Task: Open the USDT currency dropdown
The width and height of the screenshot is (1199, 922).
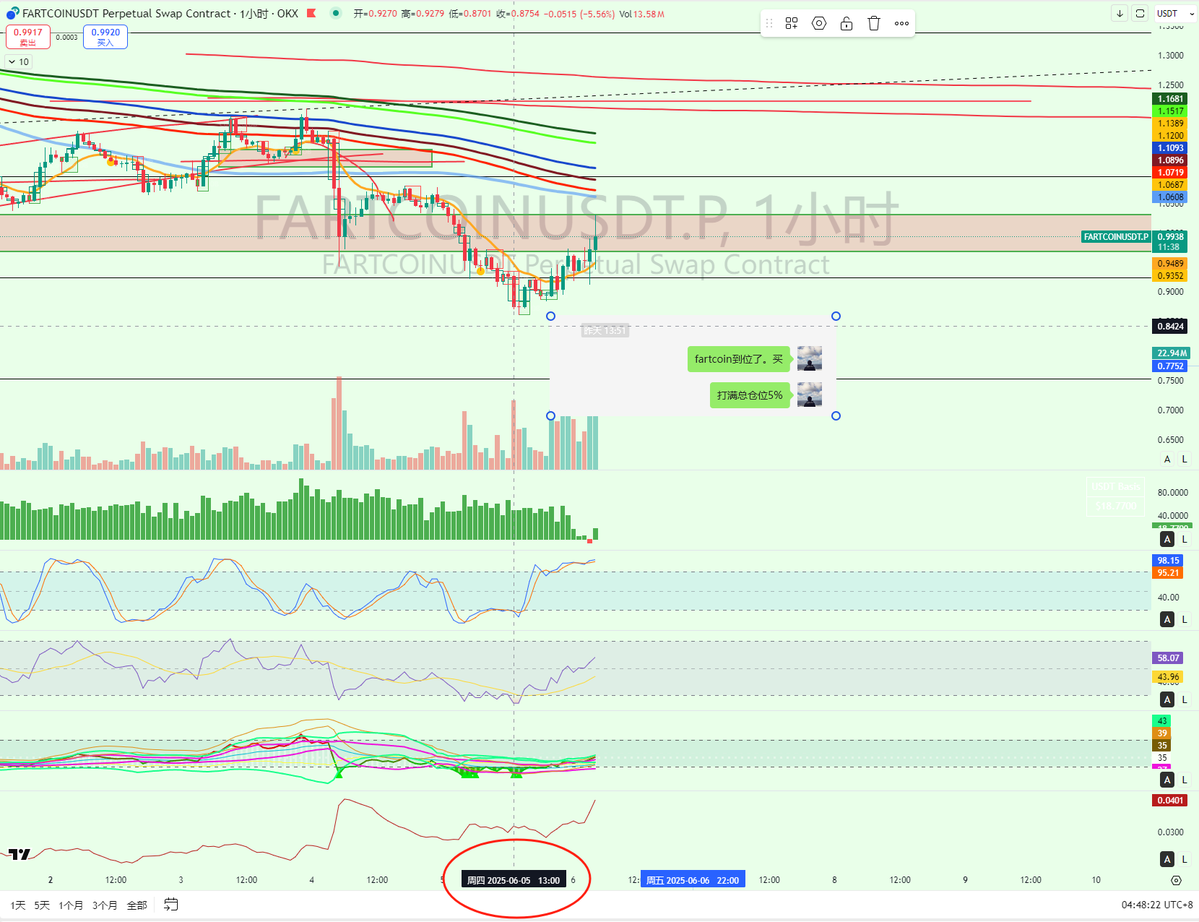Action: tap(1175, 13)
